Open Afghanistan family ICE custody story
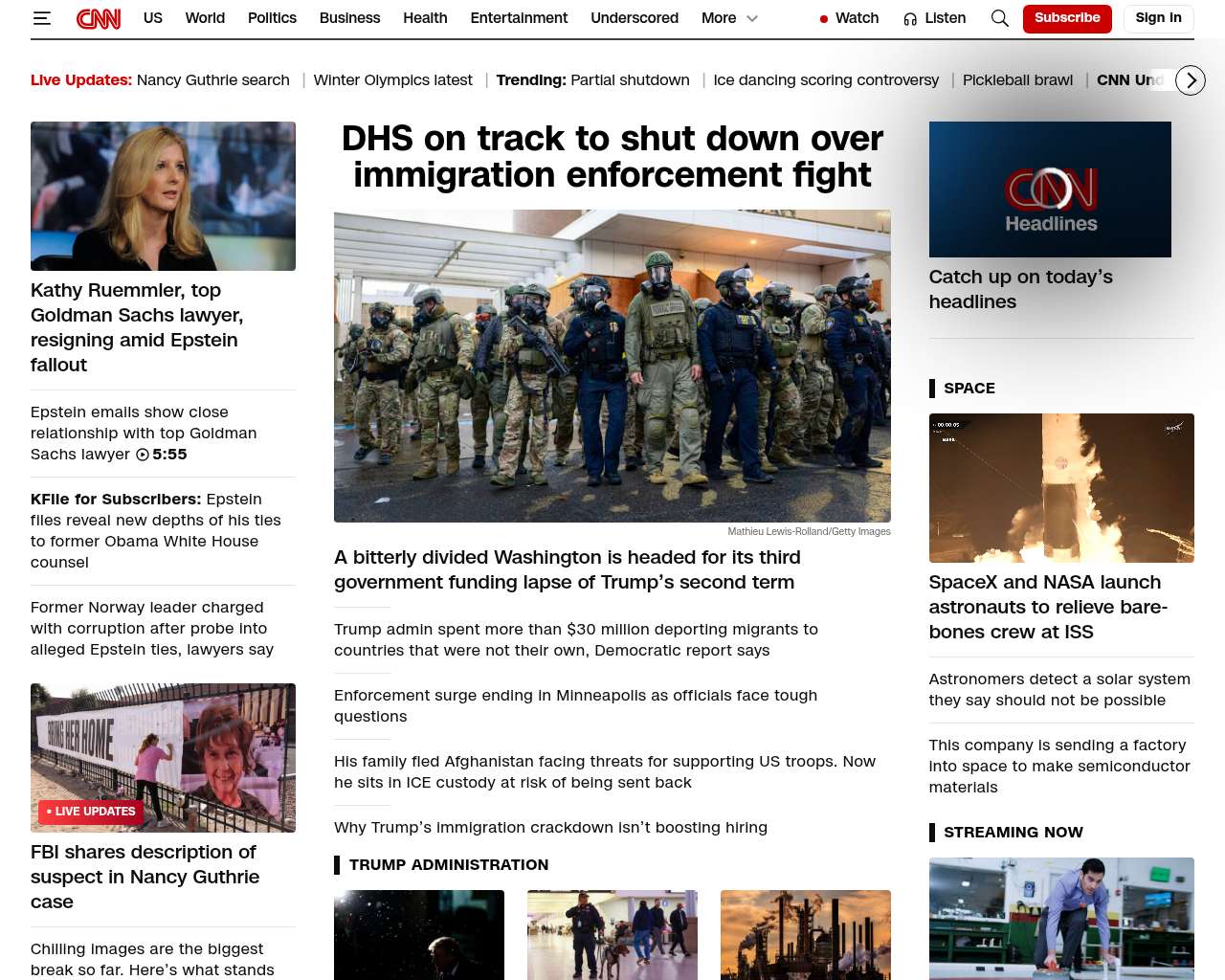Screen dimensions: 1225x980 605,772
